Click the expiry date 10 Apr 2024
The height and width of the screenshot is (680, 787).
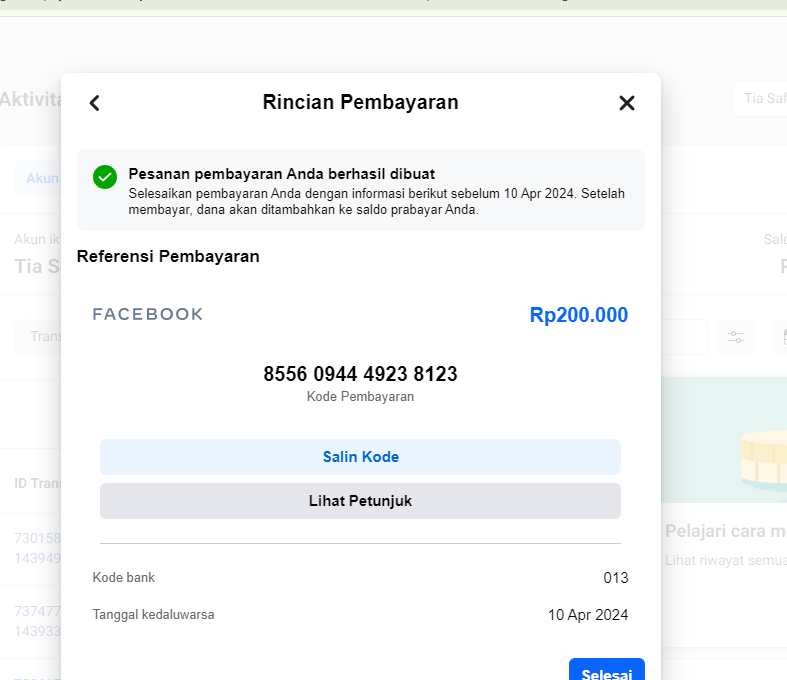588,615
